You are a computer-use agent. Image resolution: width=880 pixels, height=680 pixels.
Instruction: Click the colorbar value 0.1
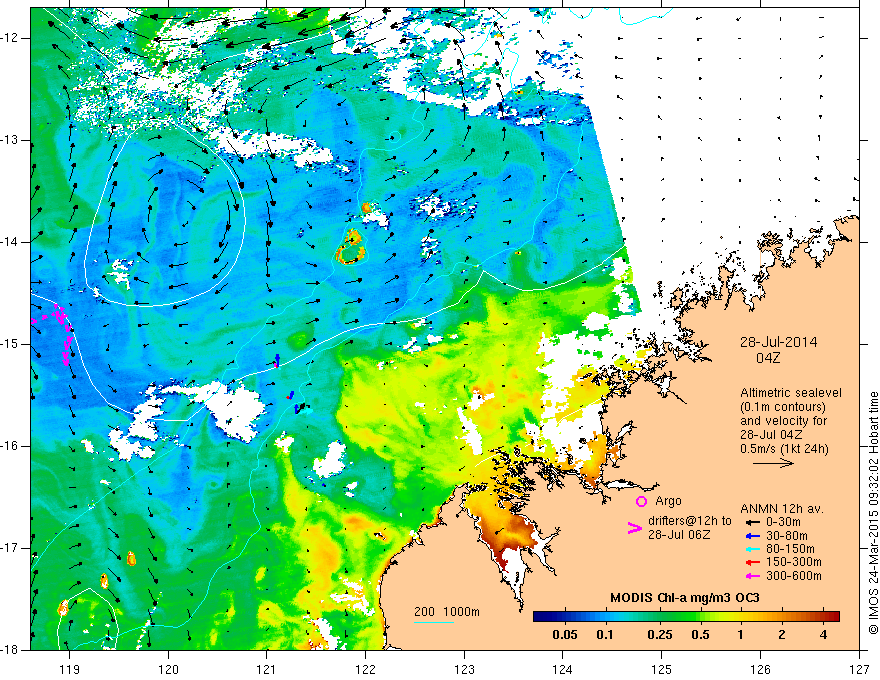click(x=605, y=635)
